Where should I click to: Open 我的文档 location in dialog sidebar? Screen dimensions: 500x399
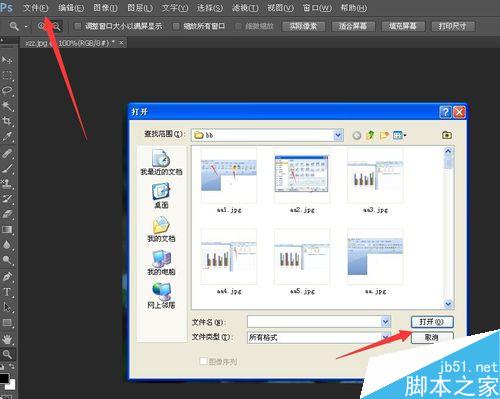point(161,229)
